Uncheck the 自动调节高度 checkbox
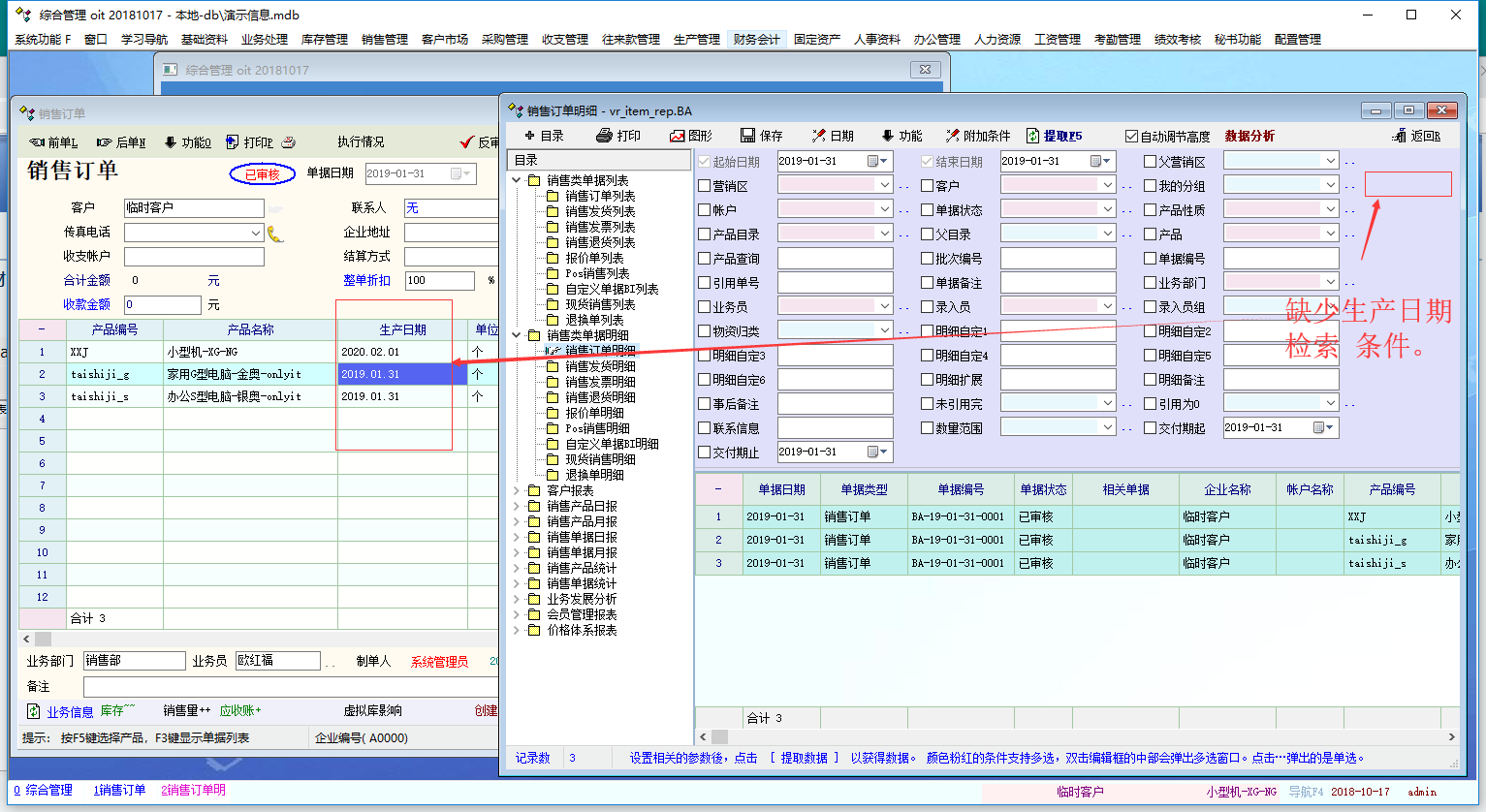Image resolution: width=1486 pixels, height=812 pixels. [x=1131, y=137]
